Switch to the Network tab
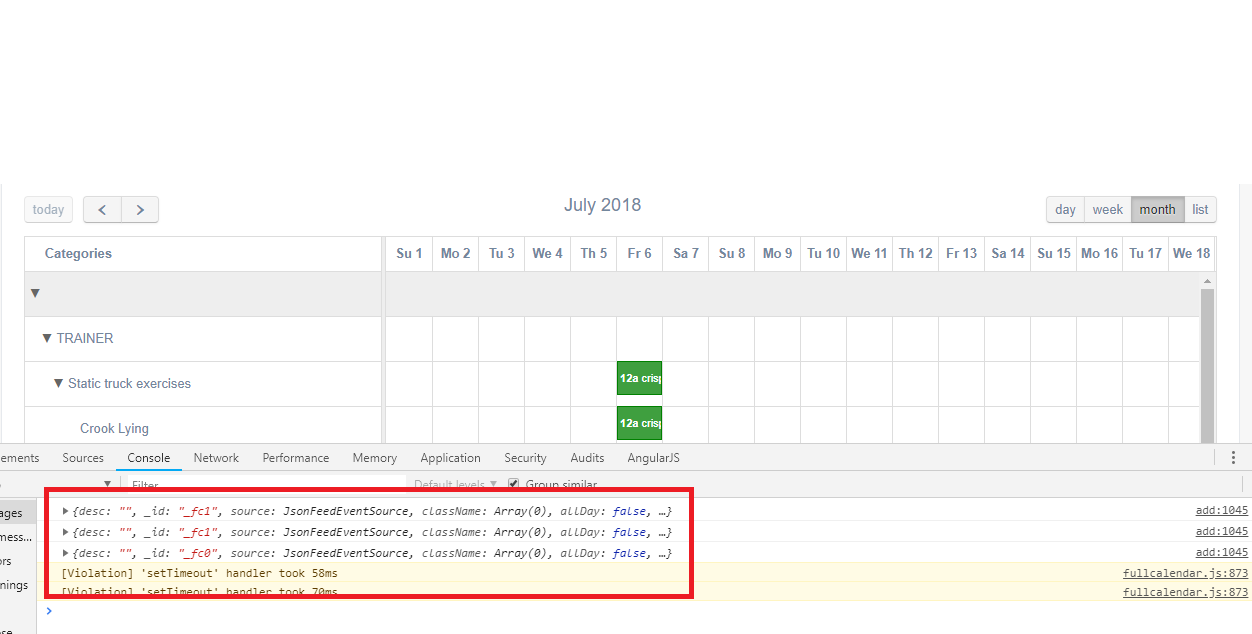The image size is (1252, 634). 216,457
